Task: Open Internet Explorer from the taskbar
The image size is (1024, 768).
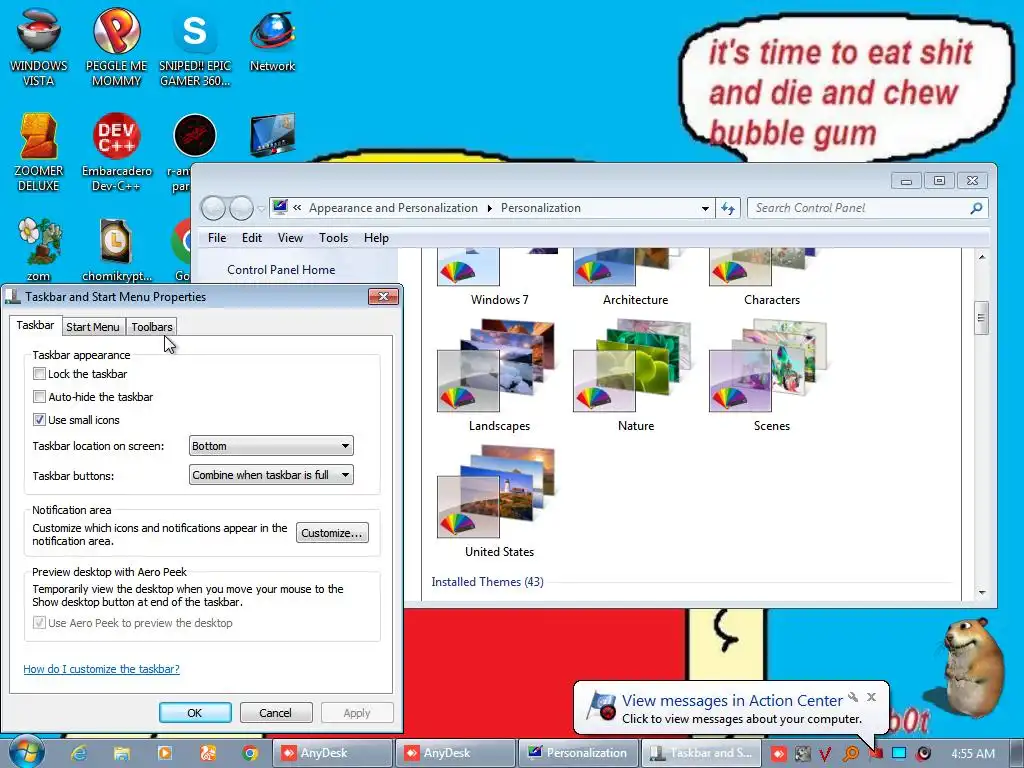Action: click(79, 753)
